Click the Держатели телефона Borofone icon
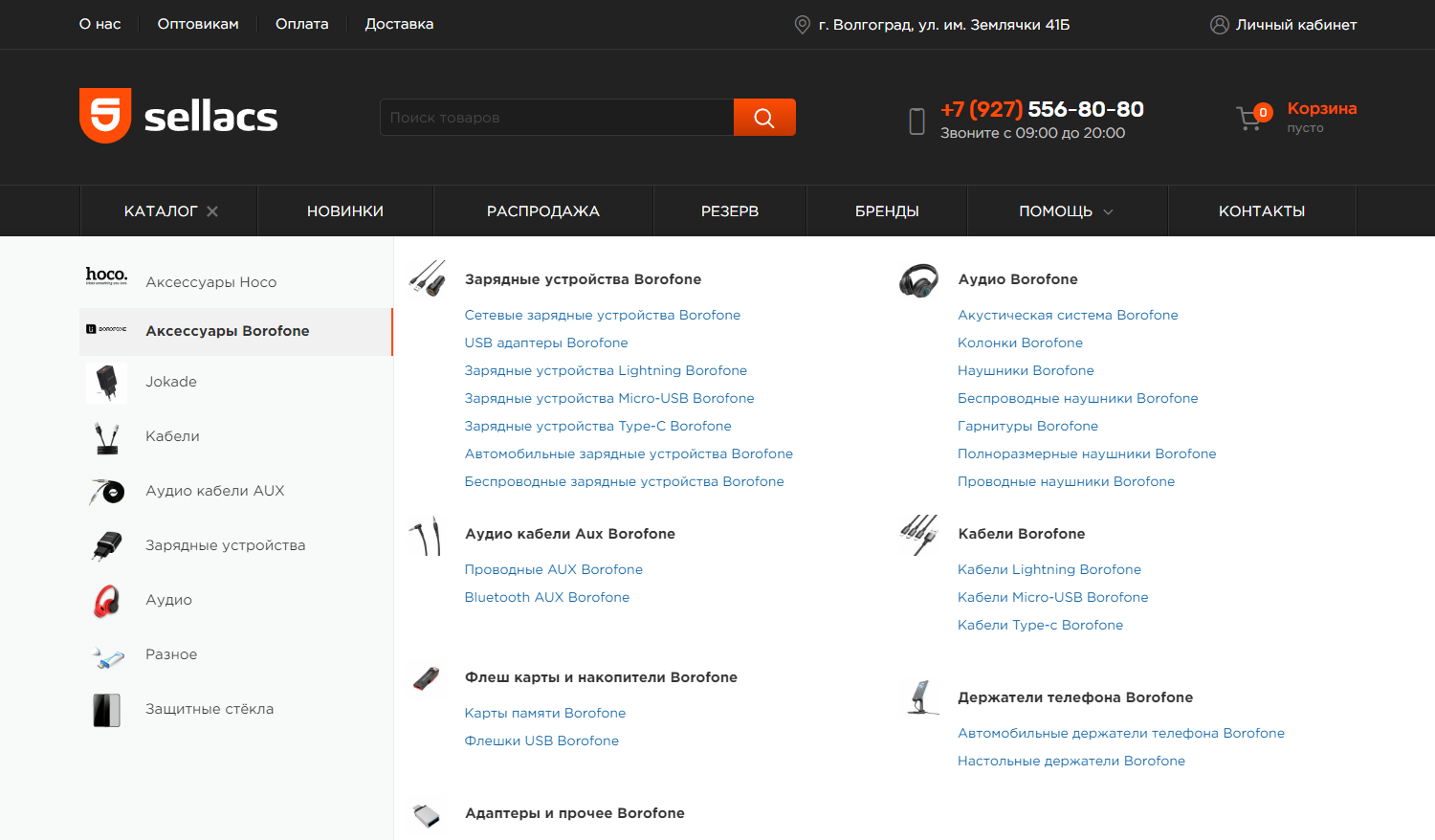Image resolution: width=1435 pixels, height=840 pixels. [921, 696]
